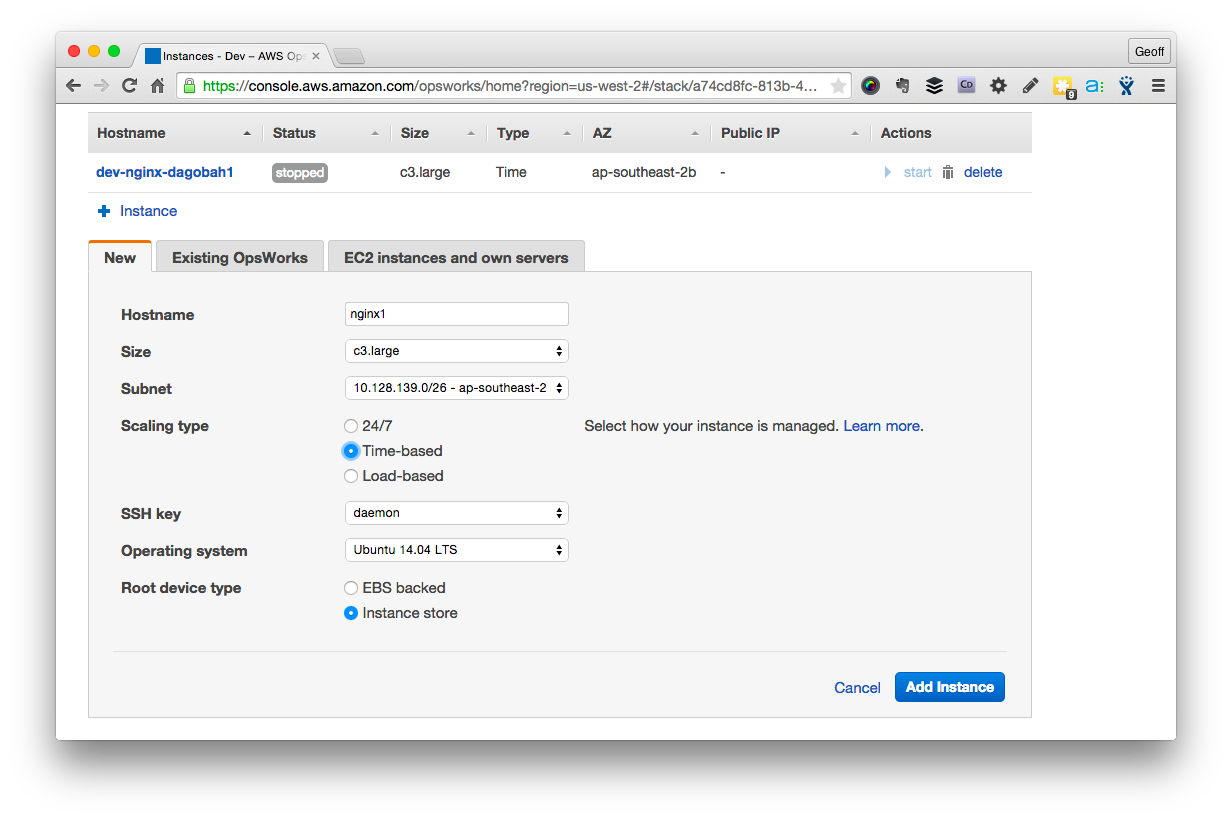
Task: Reload the page with the refresh icon
Action: point(129,86)
